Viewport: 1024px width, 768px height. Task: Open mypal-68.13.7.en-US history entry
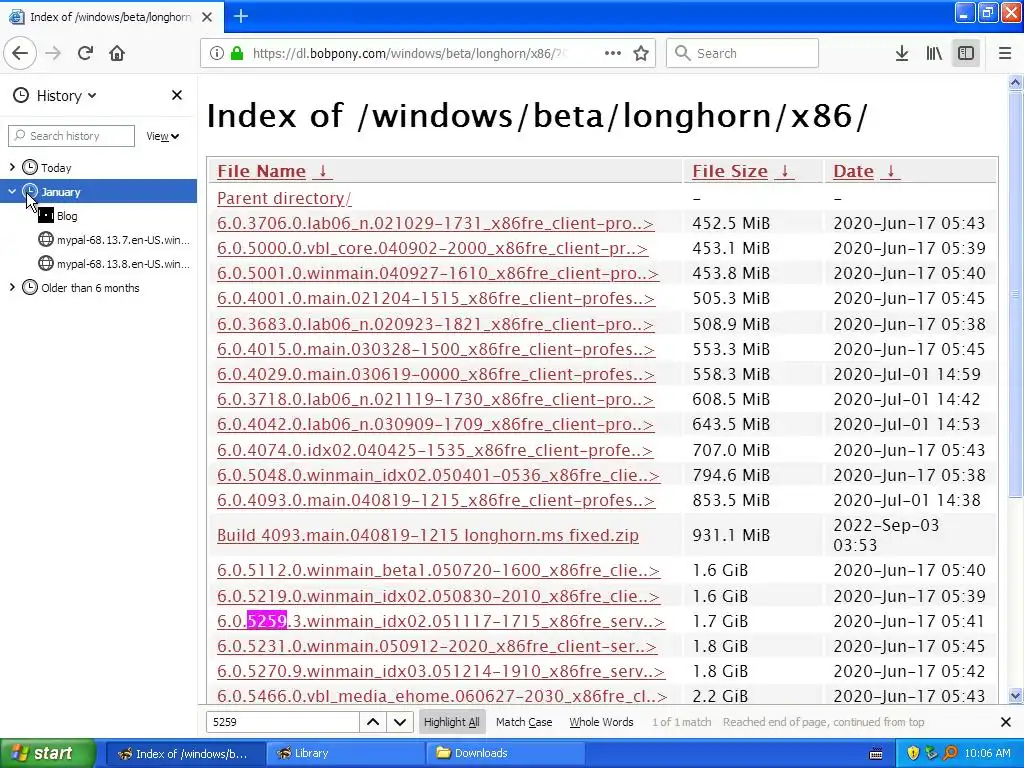(114, 240)
